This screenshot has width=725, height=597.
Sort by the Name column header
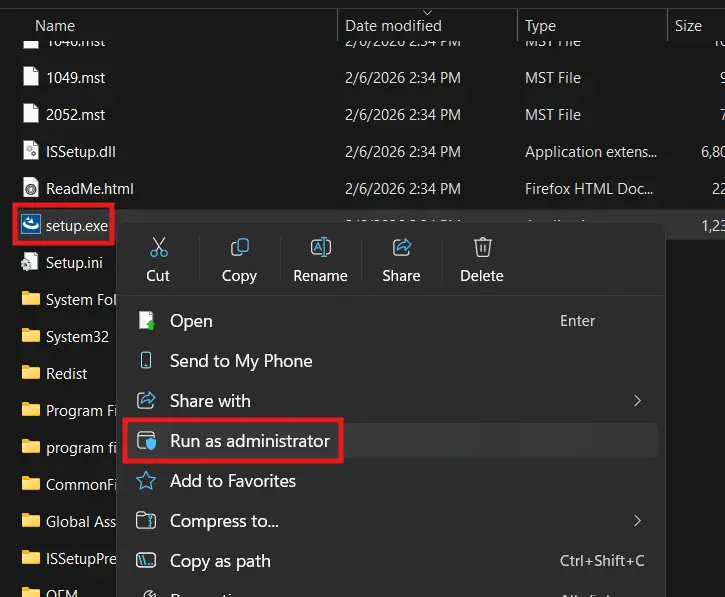point(55,25)
